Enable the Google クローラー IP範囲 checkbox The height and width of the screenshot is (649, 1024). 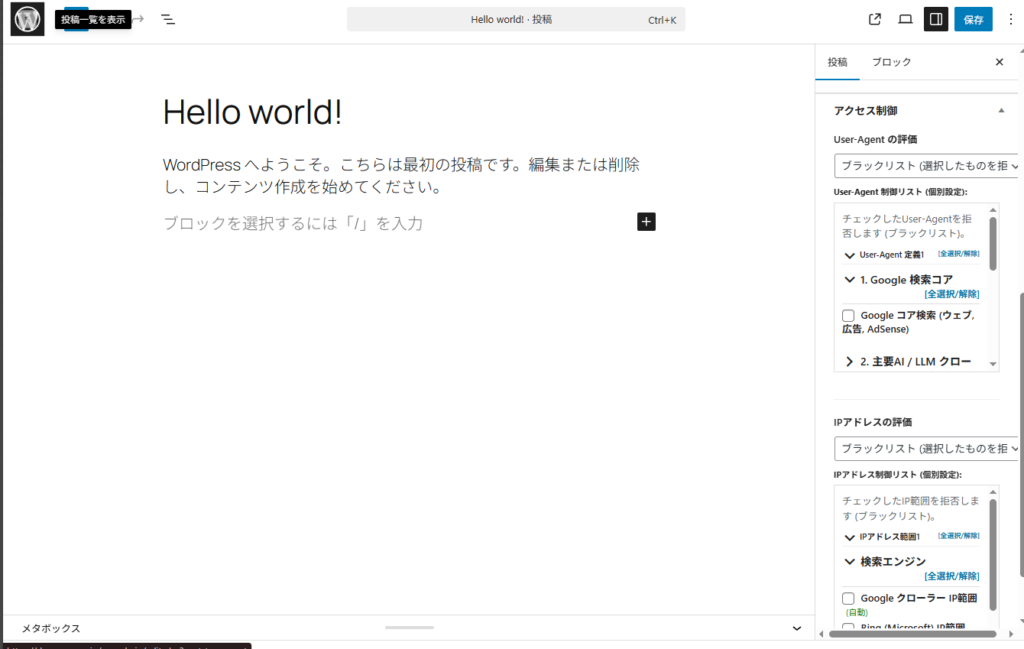(x=848, y=599)
